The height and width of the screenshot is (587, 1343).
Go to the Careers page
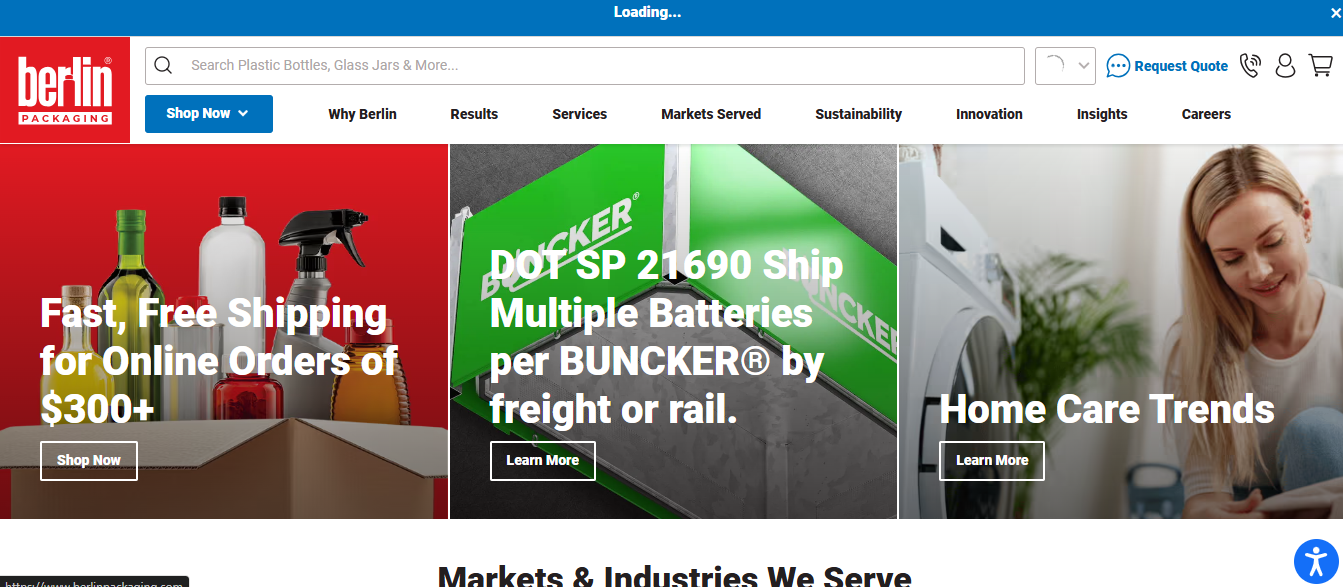tap(1206, 114)
